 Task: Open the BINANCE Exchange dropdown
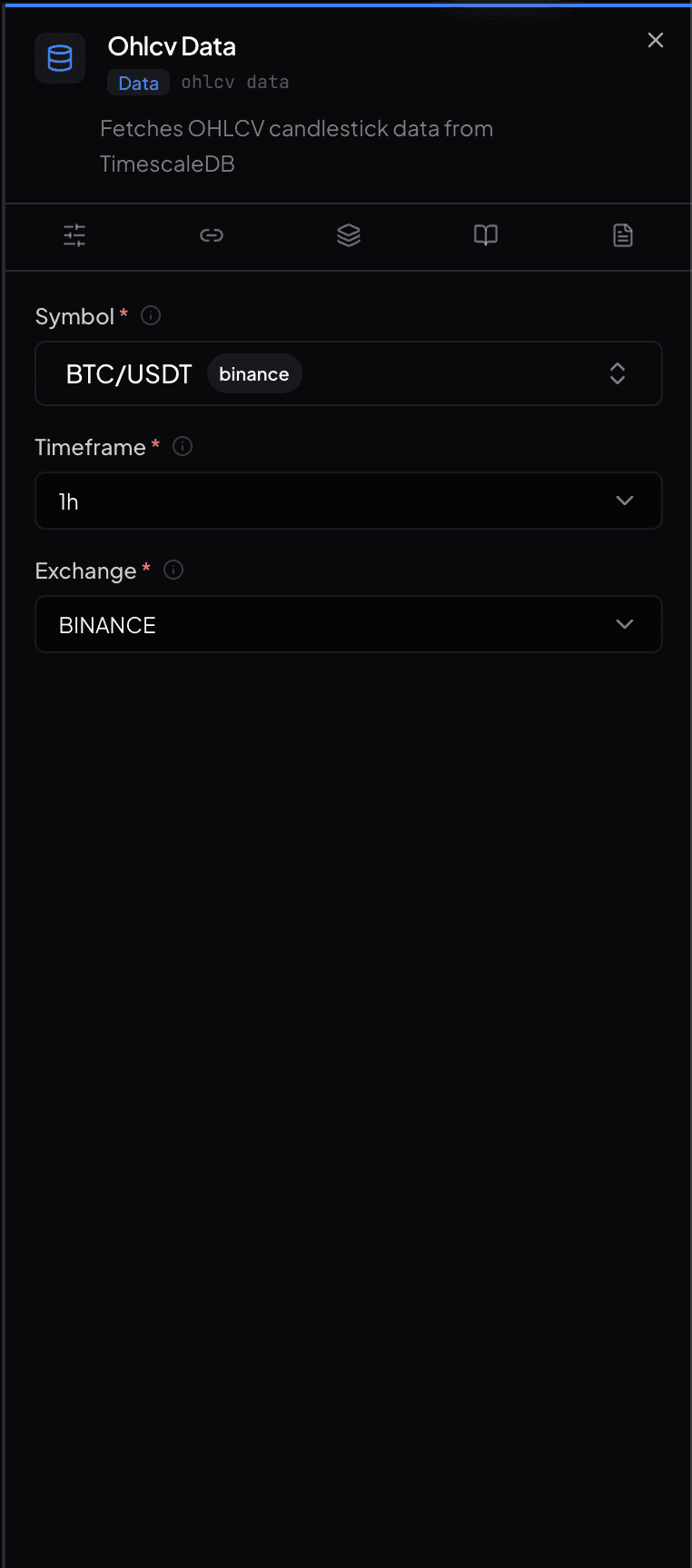349,624
